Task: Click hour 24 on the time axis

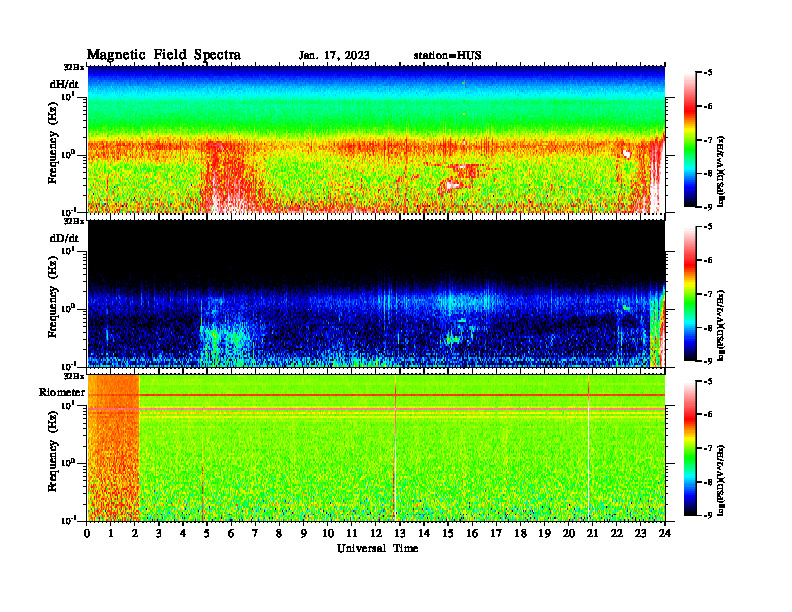Action: click(665, 534)
